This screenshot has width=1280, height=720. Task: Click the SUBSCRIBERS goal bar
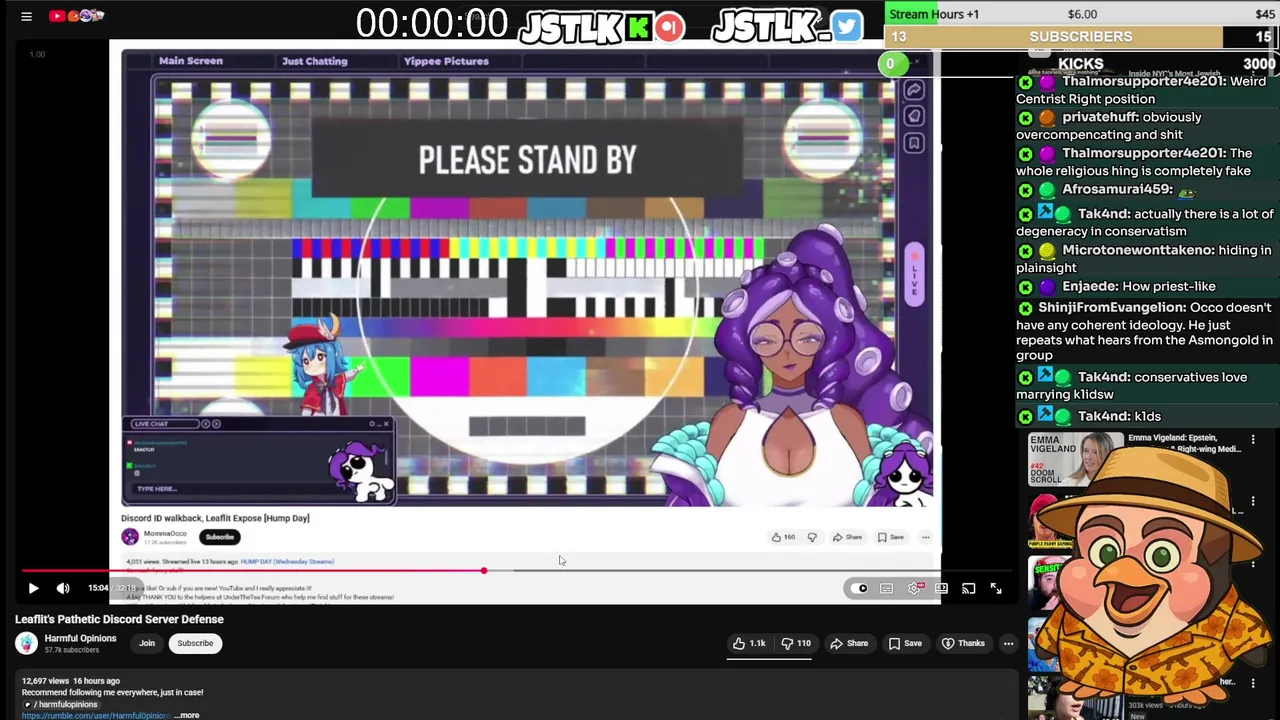[1080, 36]
